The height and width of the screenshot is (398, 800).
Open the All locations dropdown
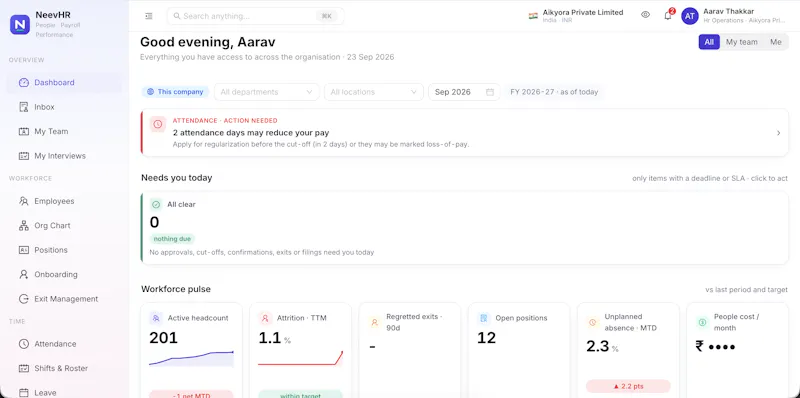(373, 92)
